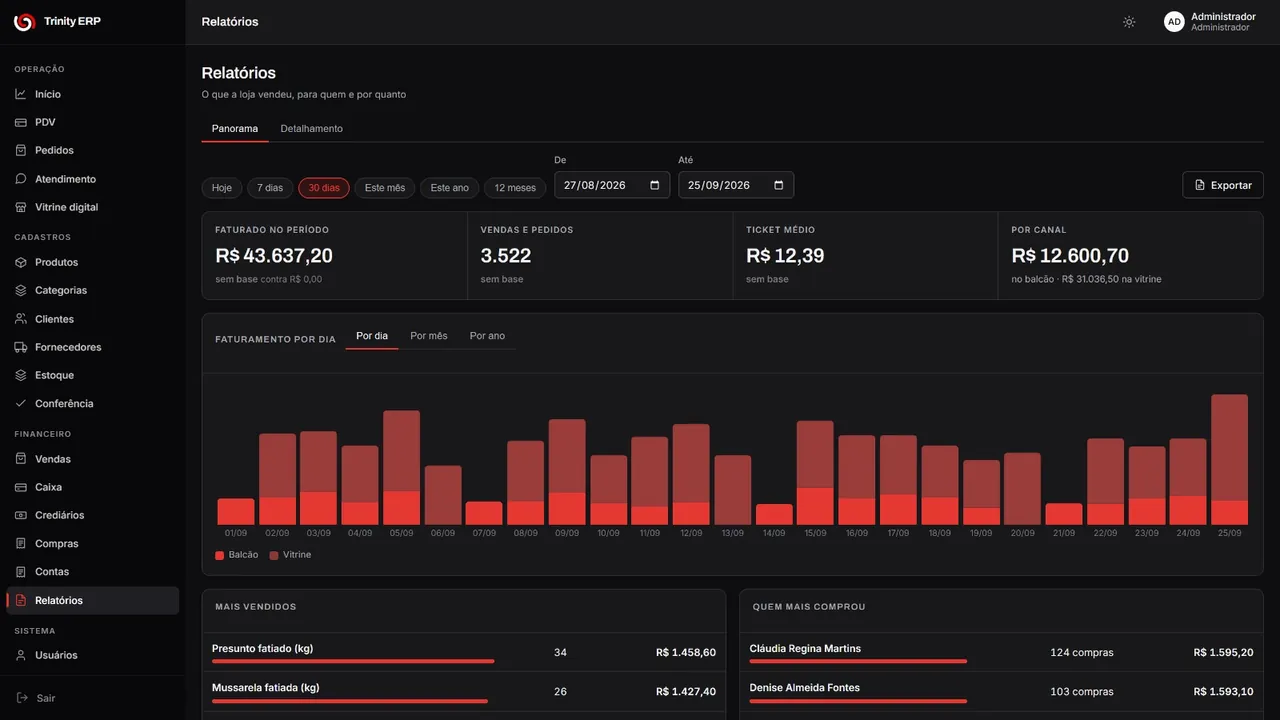Viewport: 1280px width, 720px height.
Task: Select the Hoje period filter
Action: point(222,188)
